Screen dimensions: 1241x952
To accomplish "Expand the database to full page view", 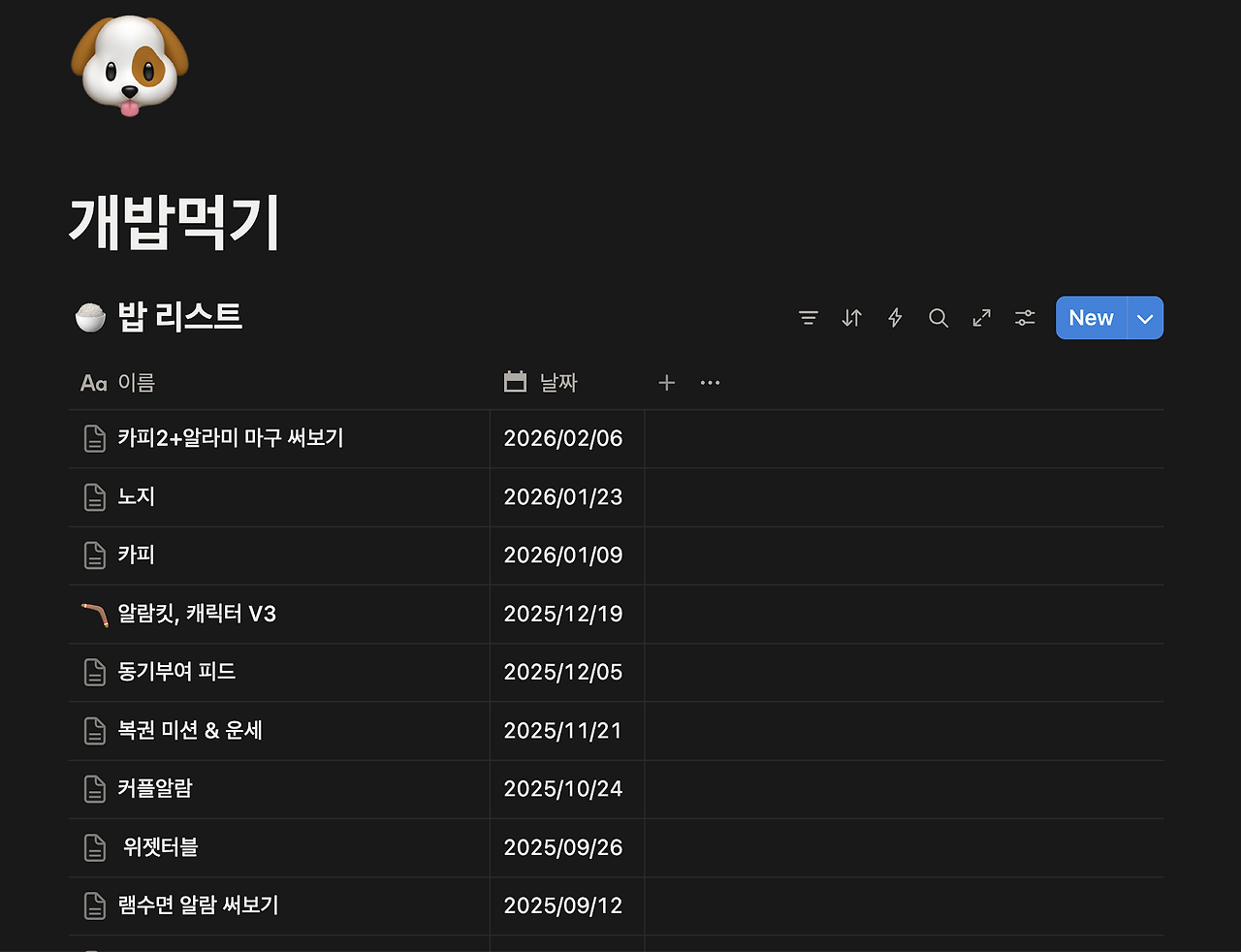I will click(981, 317).
